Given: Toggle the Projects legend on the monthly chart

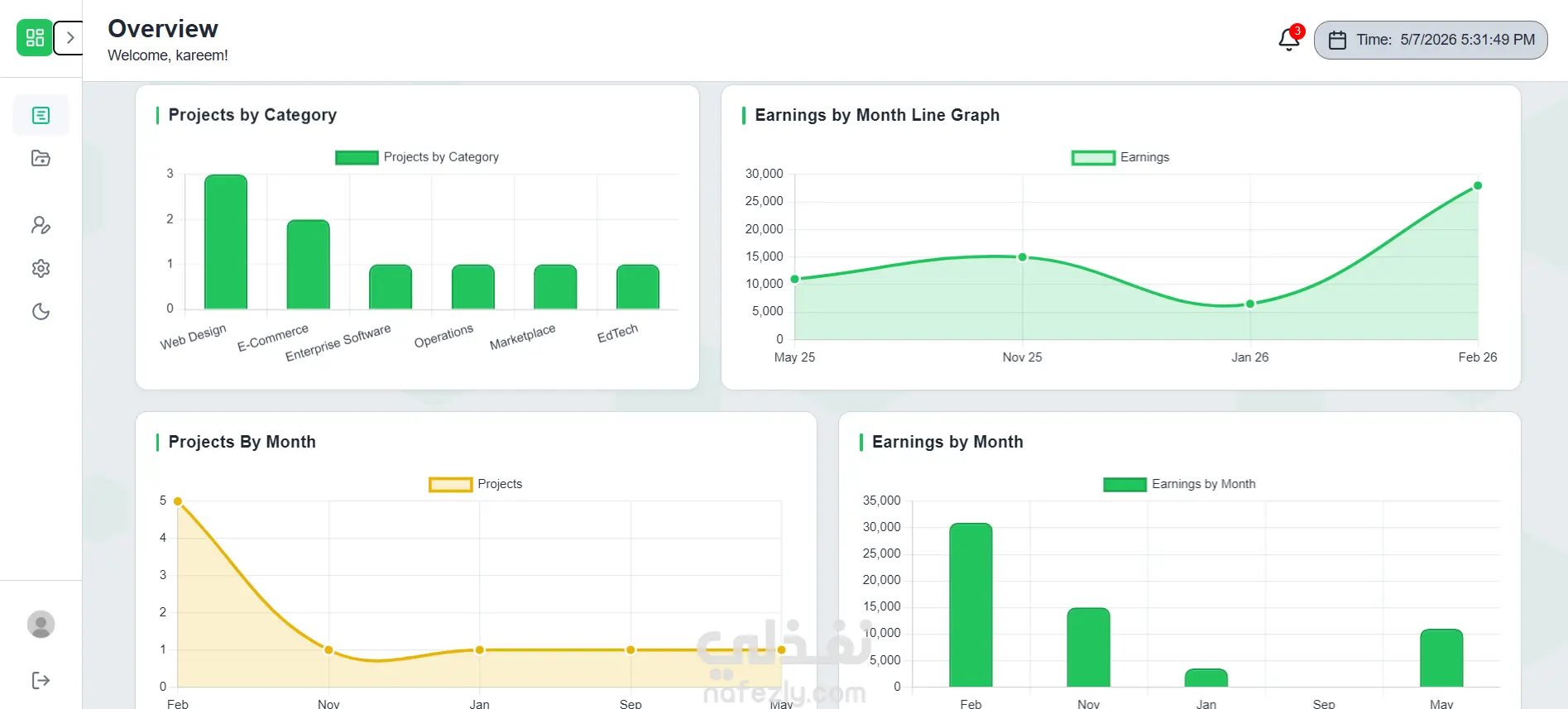Looking at the screenshot, I should [x=476, y=484].
